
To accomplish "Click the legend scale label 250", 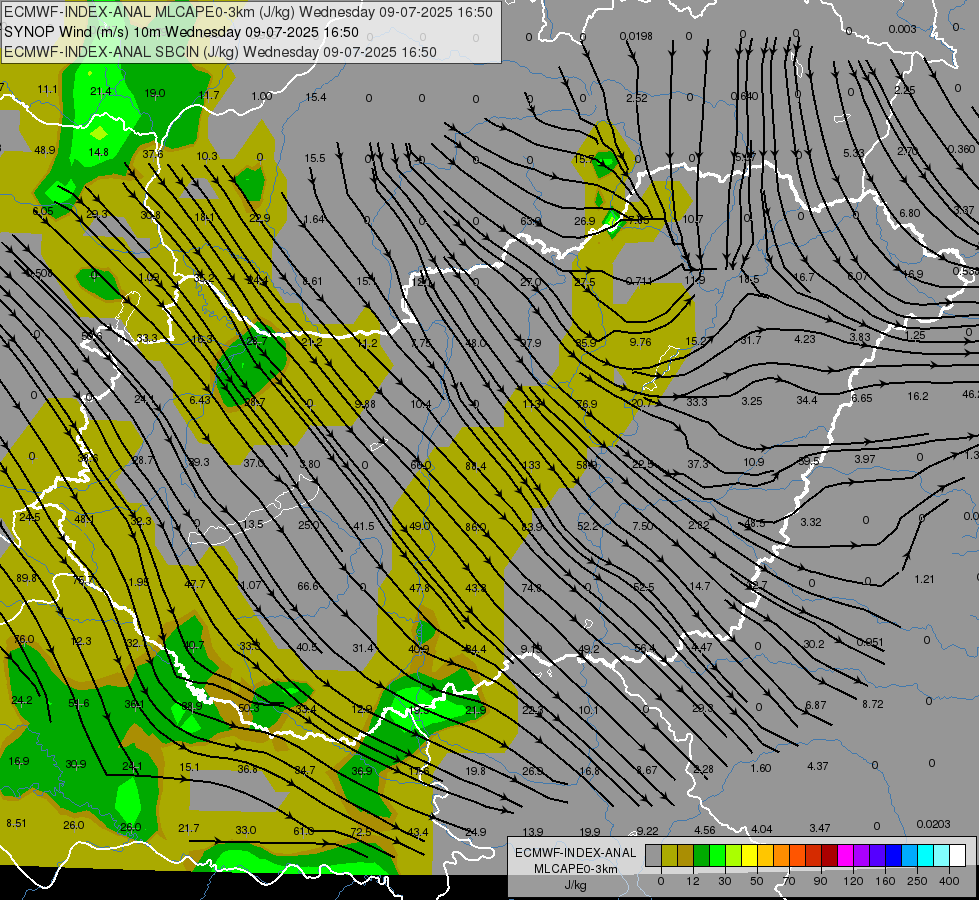I will click(x=917, y=881).
